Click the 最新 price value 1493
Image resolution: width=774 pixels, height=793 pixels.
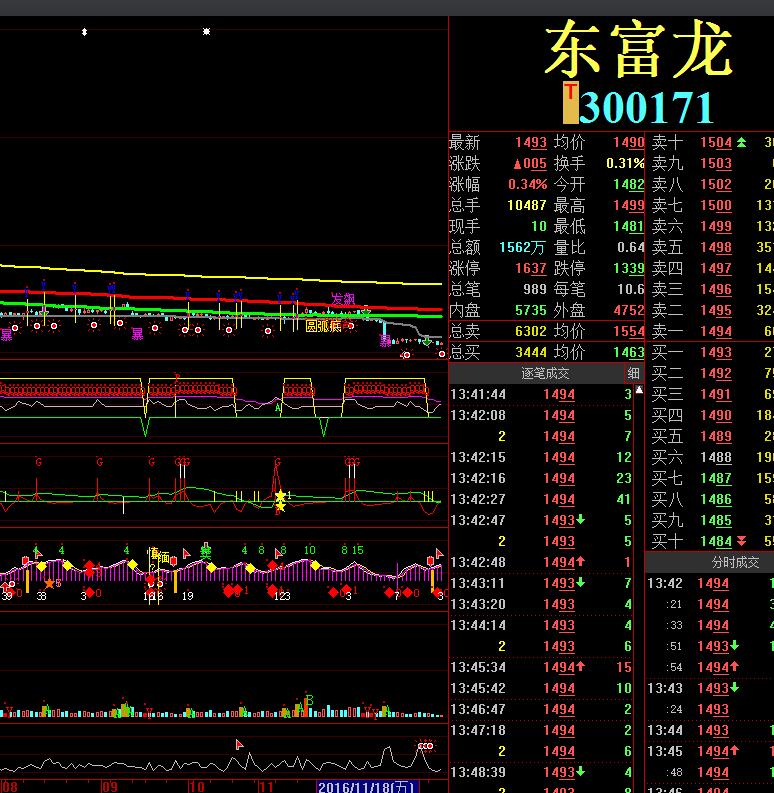click(x=531, y=142)
